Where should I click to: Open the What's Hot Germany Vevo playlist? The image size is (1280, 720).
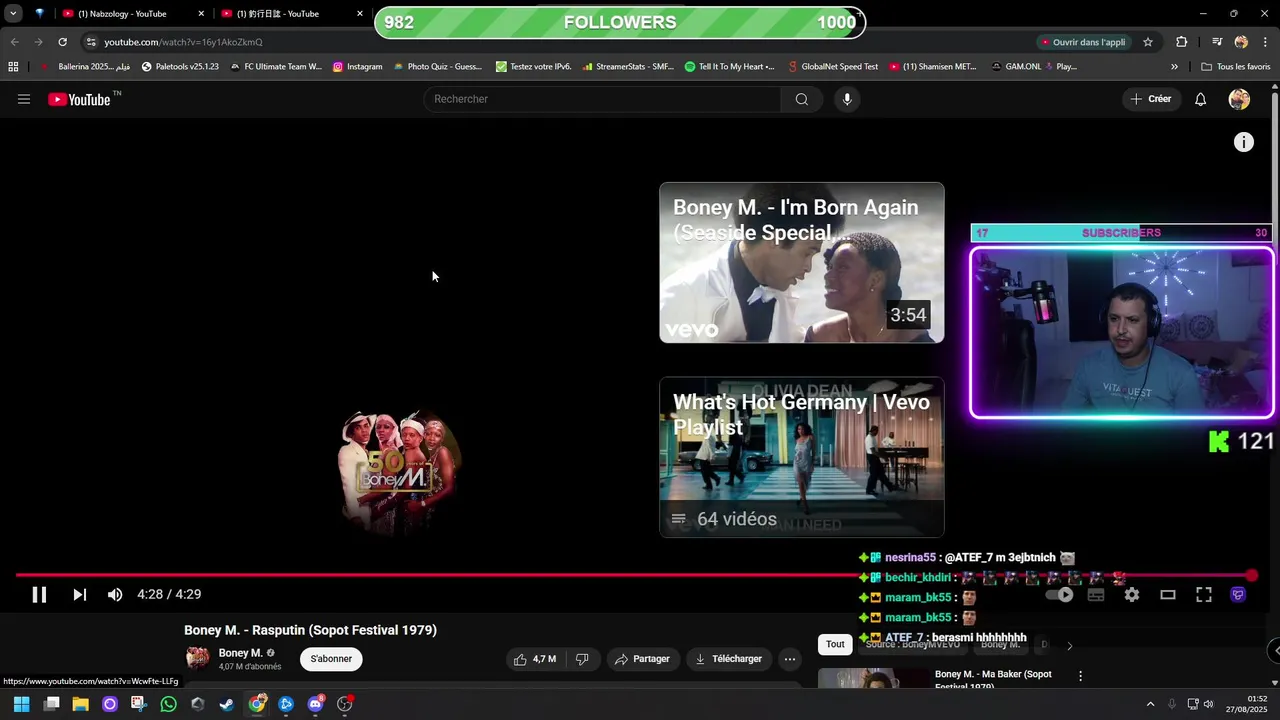point(802,457)
